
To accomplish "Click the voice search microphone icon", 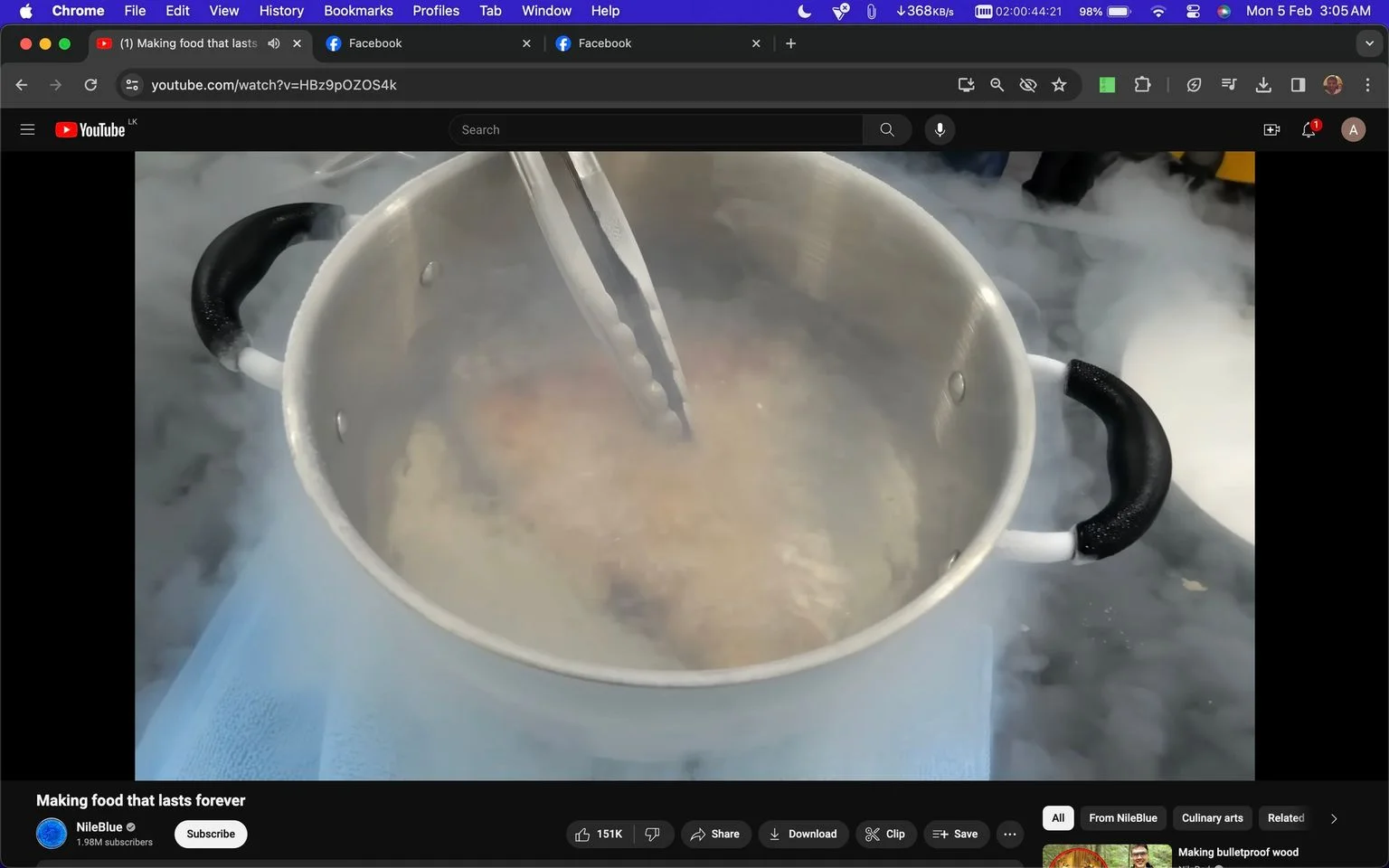I will point(940,130).
